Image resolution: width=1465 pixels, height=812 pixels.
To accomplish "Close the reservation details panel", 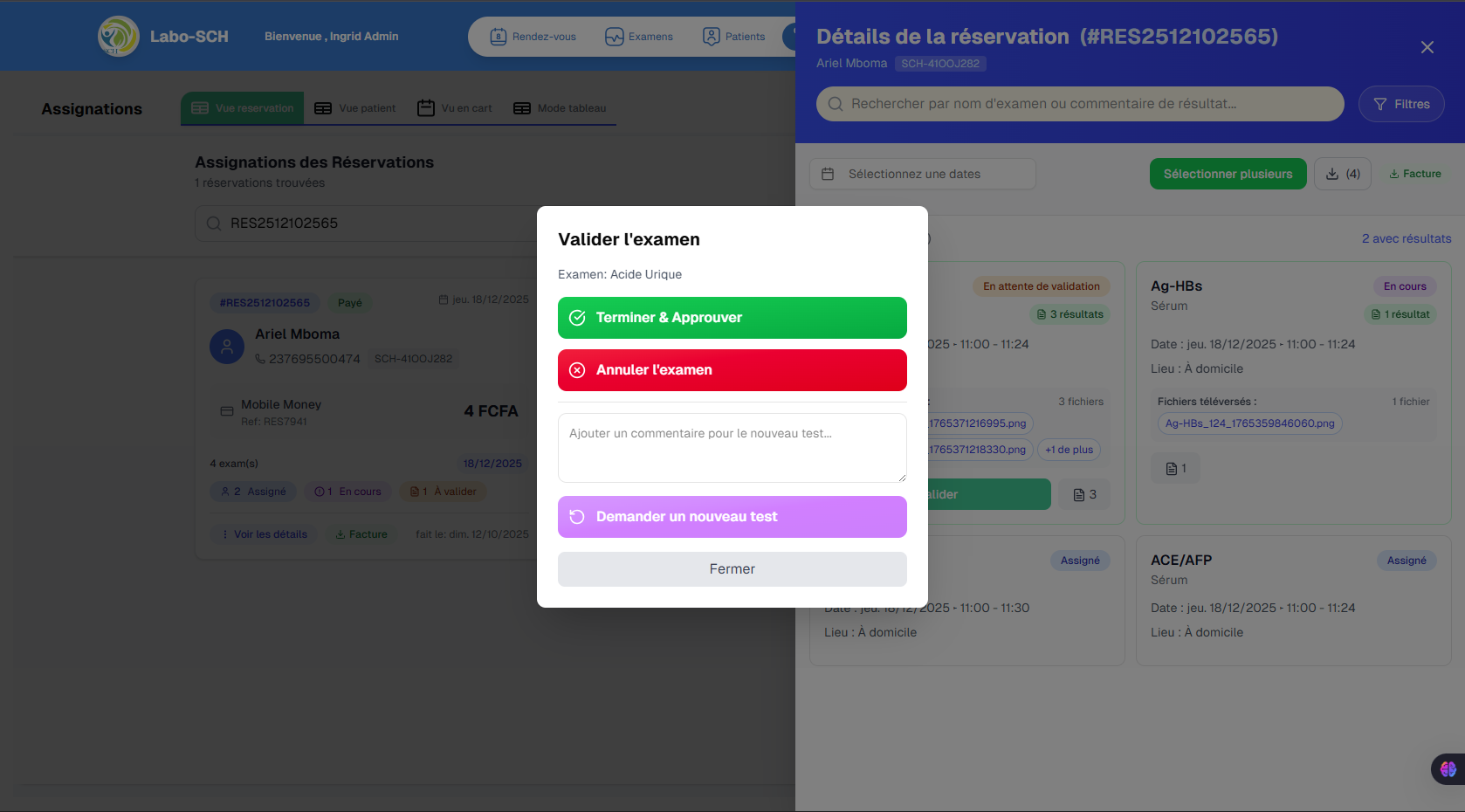I will coord(1427,47).
